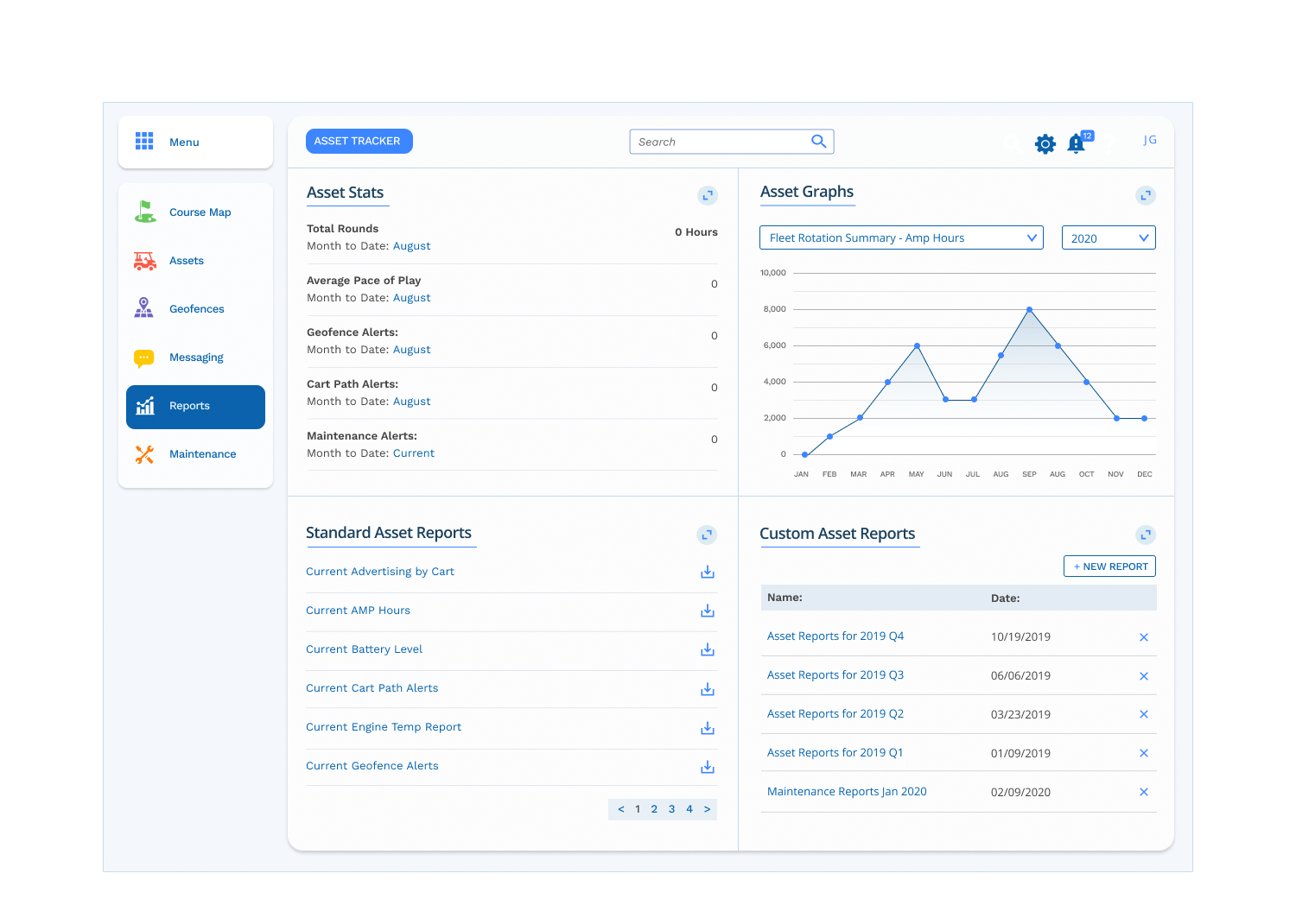Expand the Asset Graphs panel

pyautogui.click(x=1145, y=196)
